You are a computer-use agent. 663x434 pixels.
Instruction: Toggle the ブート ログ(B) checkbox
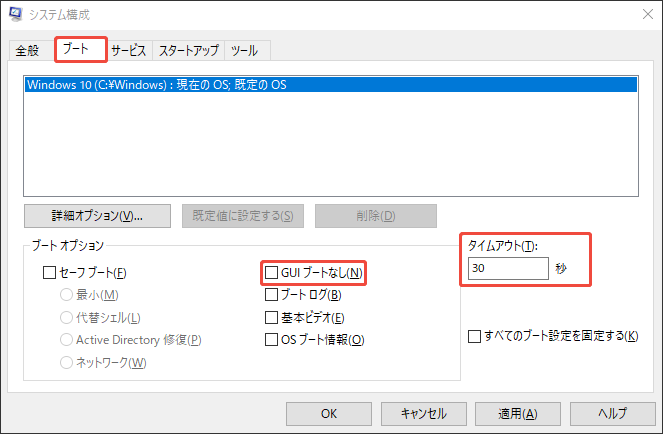click(271, 294)
